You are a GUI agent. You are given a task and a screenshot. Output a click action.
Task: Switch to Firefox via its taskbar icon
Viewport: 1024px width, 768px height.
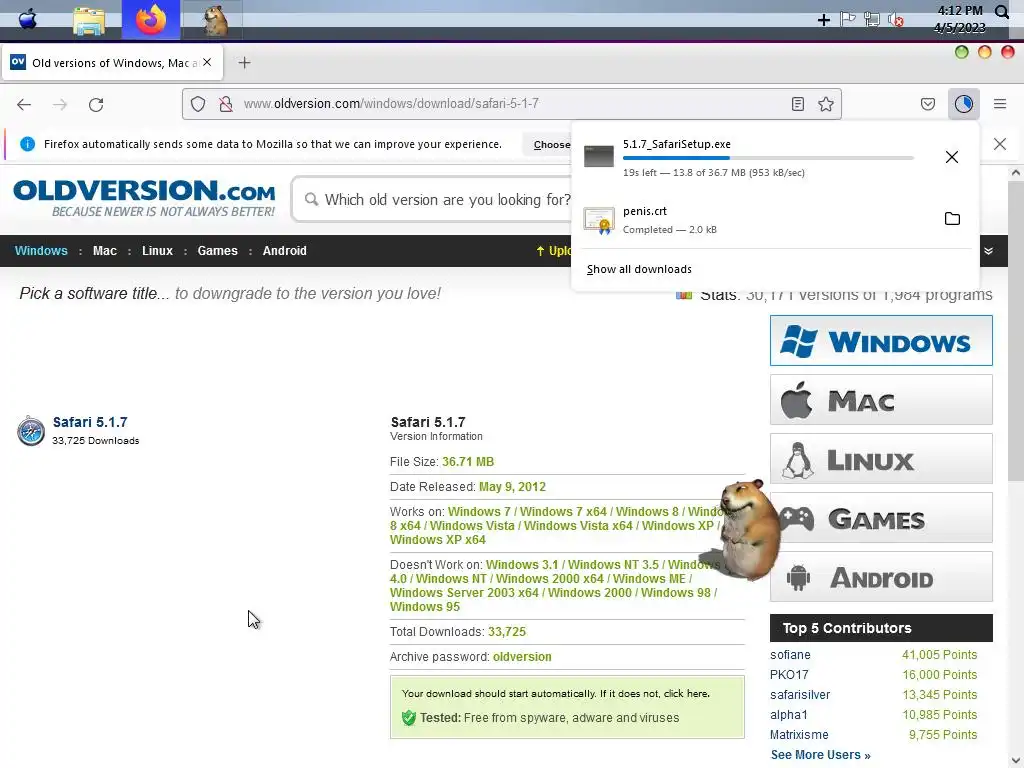coord(151,20)
